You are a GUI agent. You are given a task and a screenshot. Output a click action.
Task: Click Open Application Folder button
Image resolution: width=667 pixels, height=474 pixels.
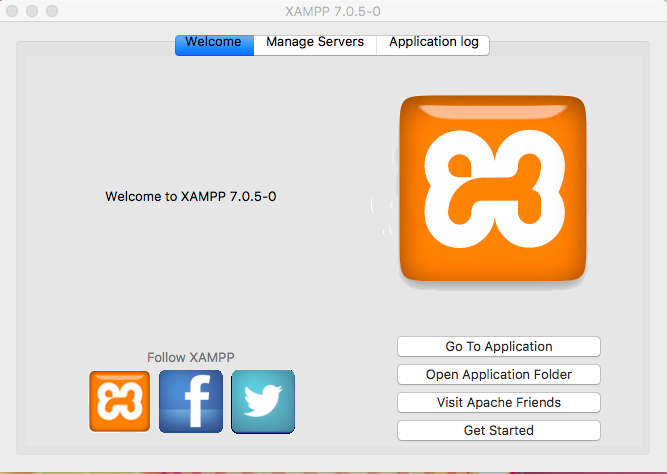499,374
